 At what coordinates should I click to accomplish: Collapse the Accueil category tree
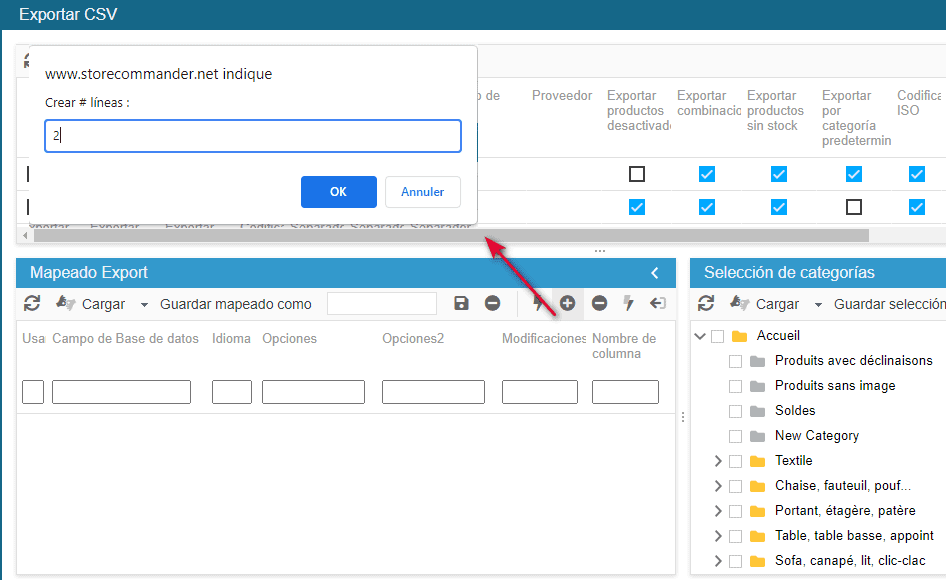coord(699,336)
